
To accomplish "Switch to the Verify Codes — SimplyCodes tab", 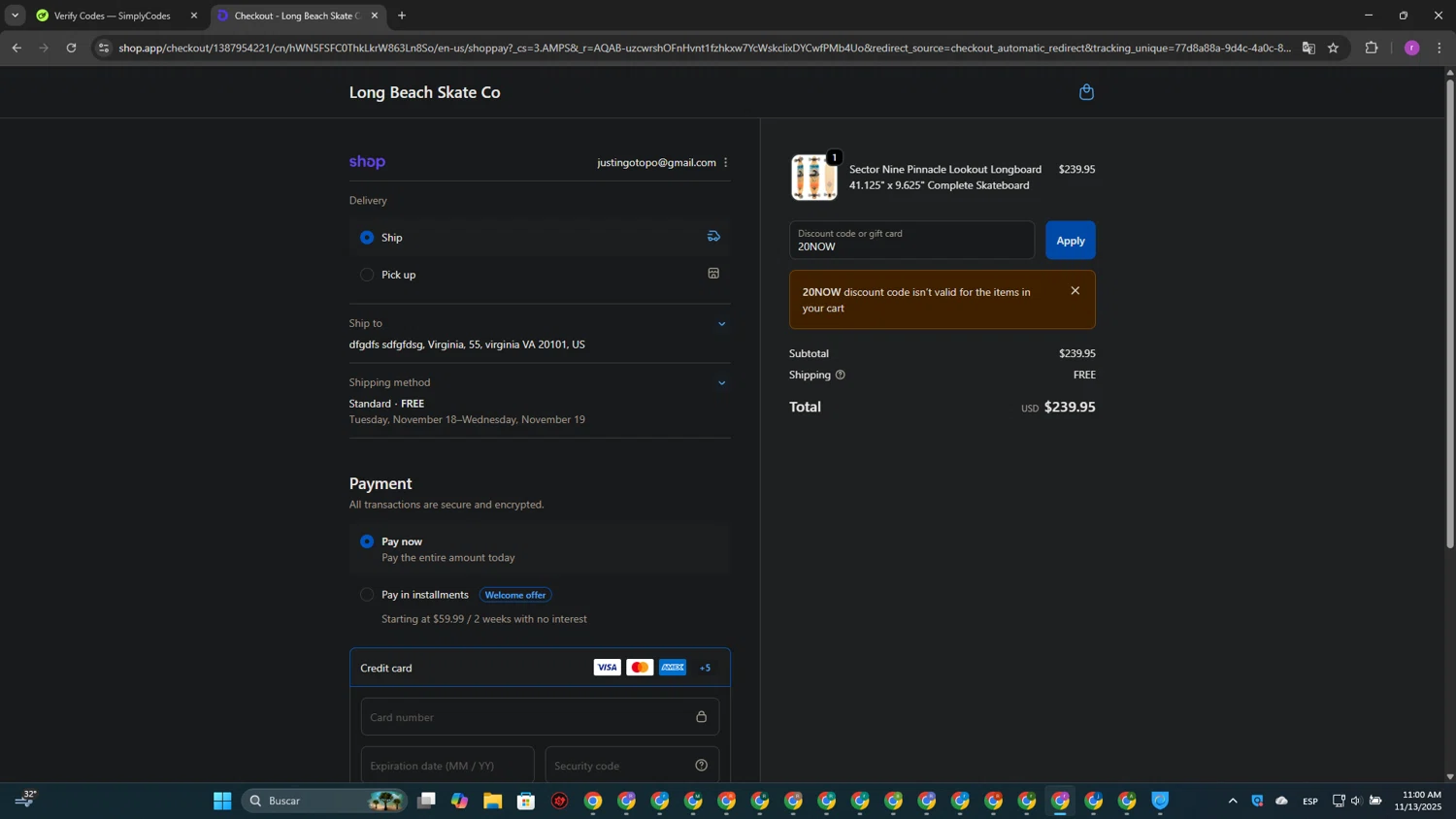I will point(112,16).
